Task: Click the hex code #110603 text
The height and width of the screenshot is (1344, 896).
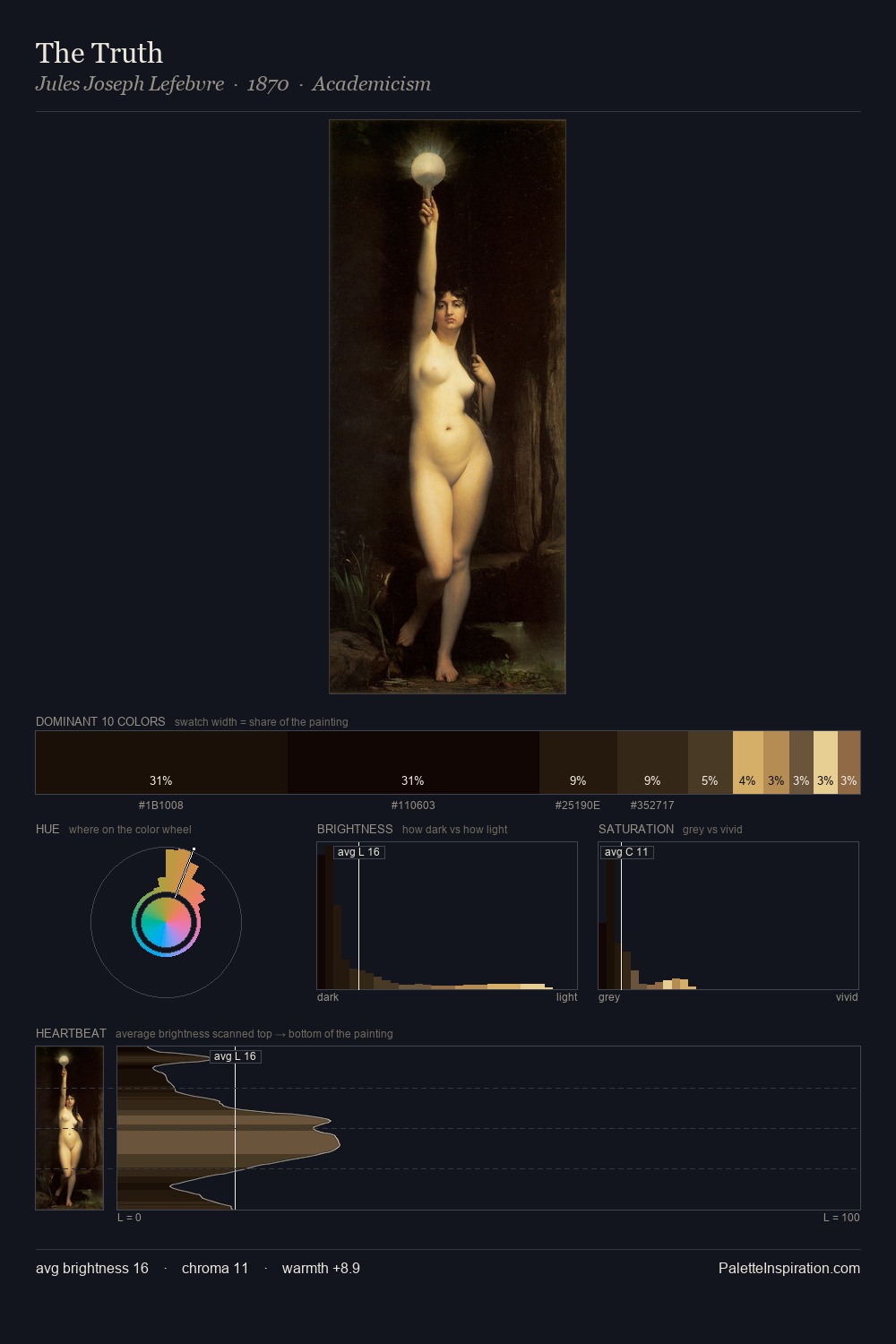Action: click(413, 806)
